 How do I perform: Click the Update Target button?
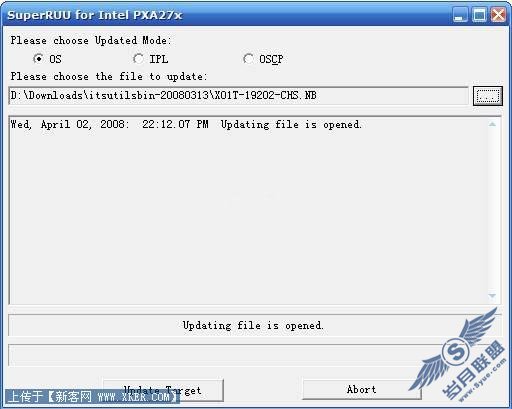163,390
